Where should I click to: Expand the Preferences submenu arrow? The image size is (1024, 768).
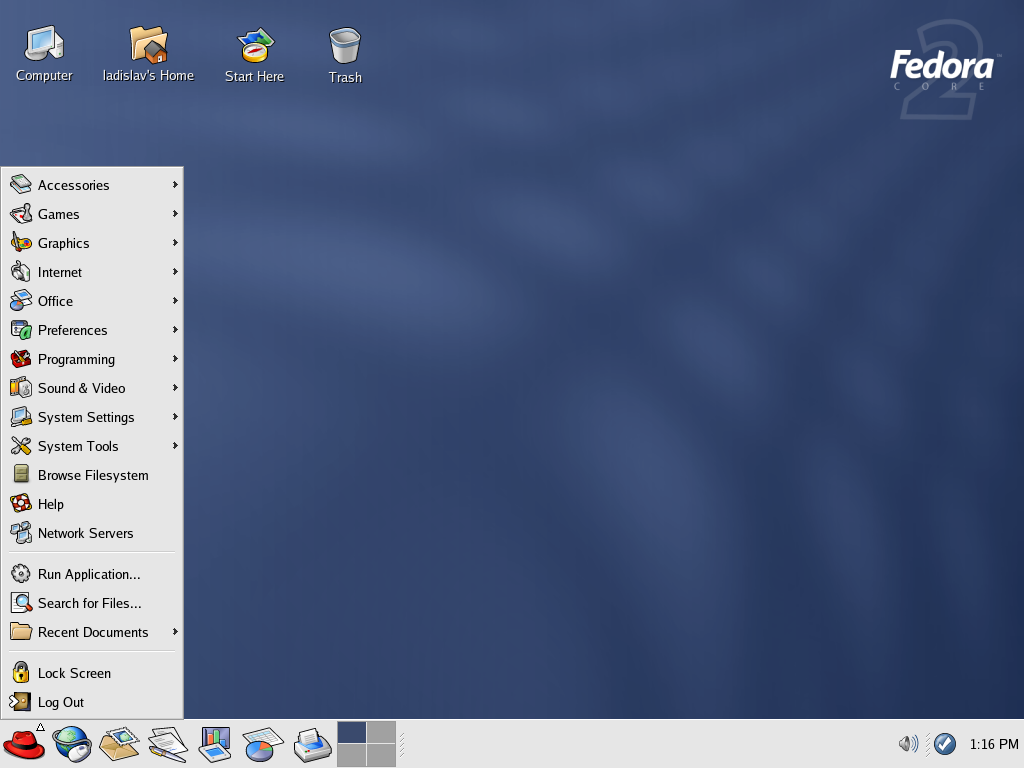[175, 330]
